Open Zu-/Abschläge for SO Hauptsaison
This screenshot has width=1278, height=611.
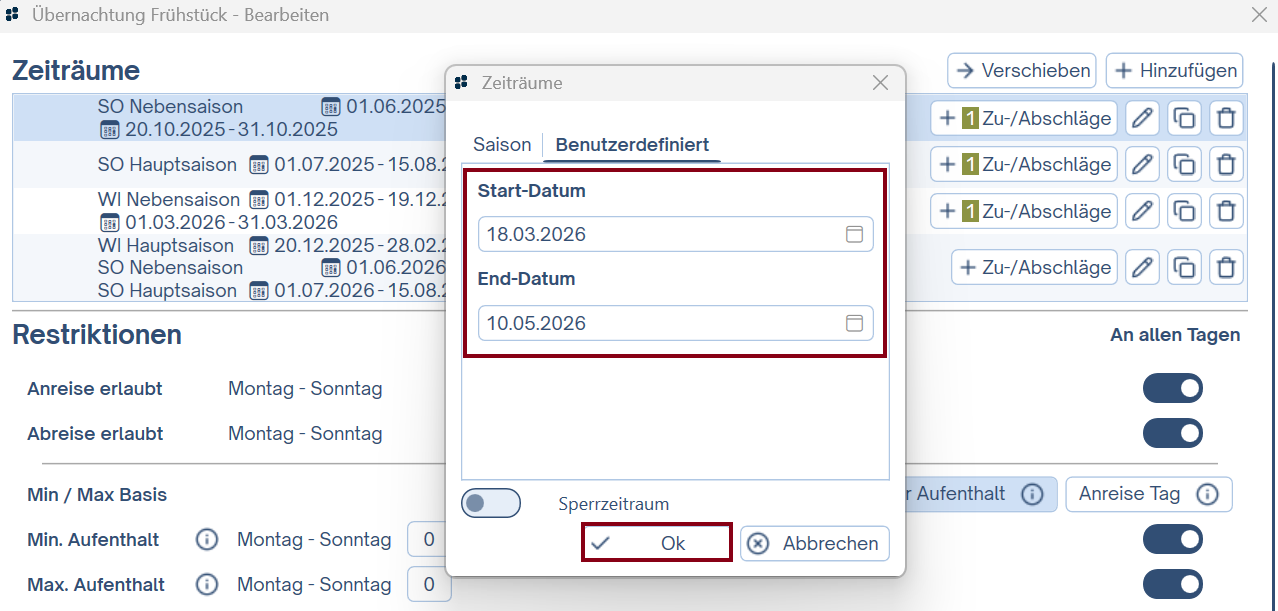click(x=1023, y=164)
